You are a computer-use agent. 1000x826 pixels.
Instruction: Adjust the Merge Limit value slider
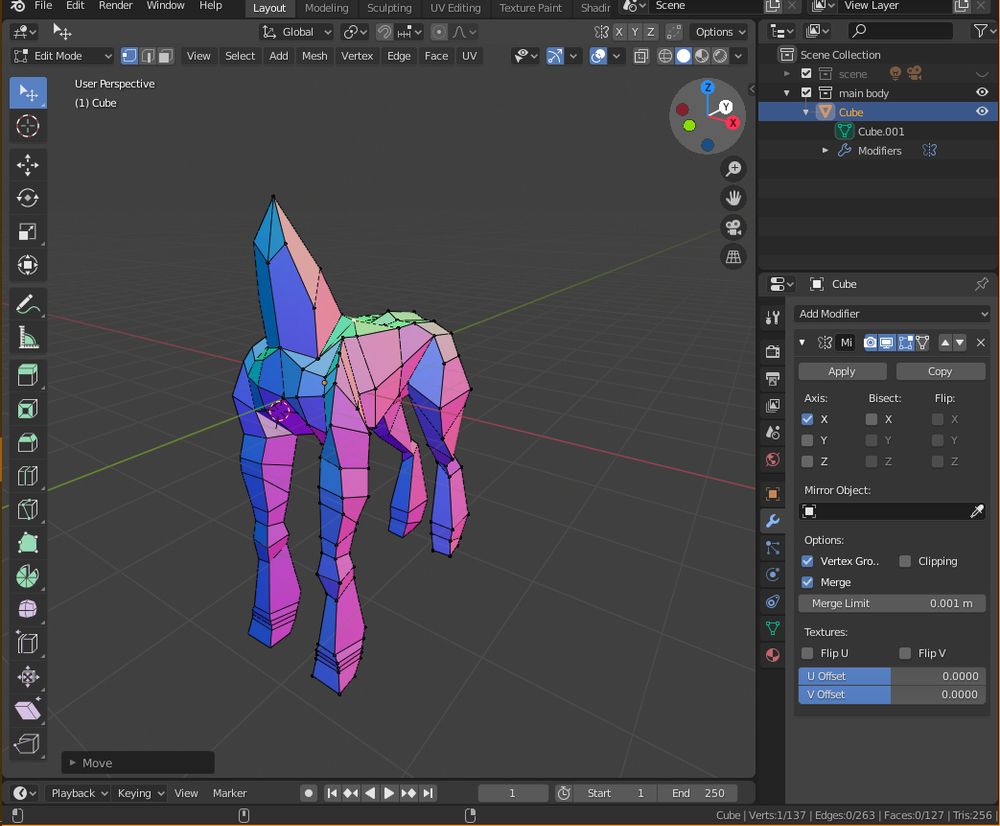coord(892,603)
